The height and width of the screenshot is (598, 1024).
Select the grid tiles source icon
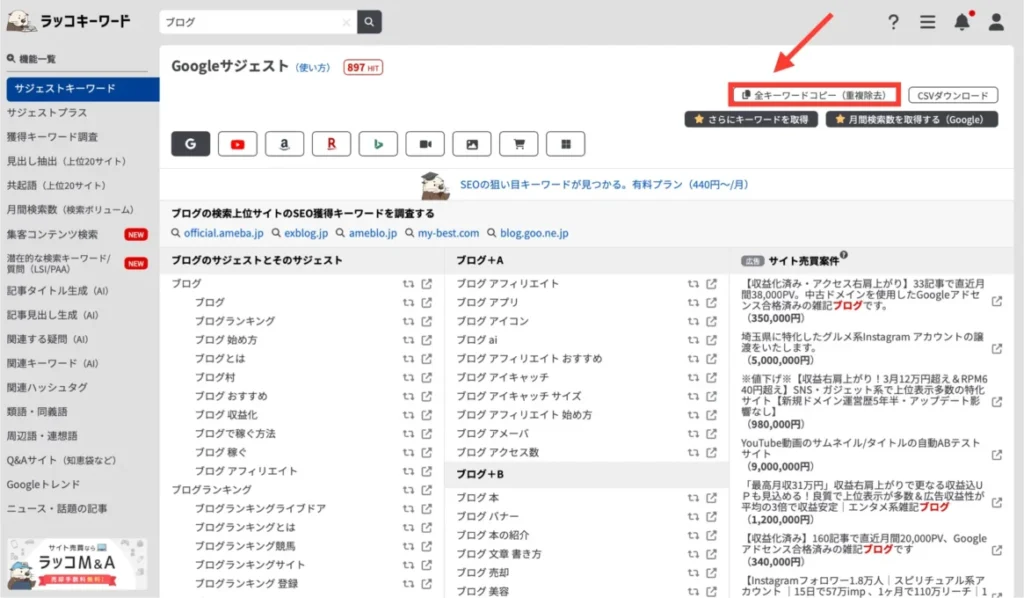click(x=566, y=144)
